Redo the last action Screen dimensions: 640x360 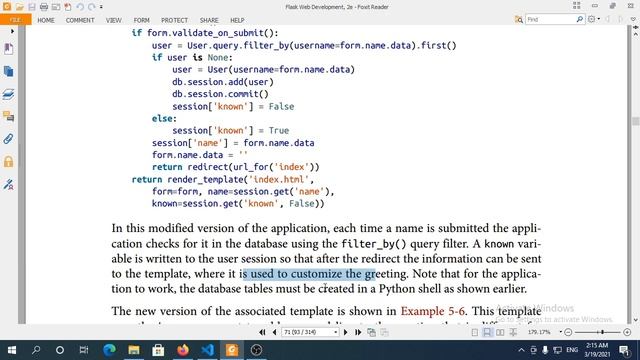click(91, 7)
